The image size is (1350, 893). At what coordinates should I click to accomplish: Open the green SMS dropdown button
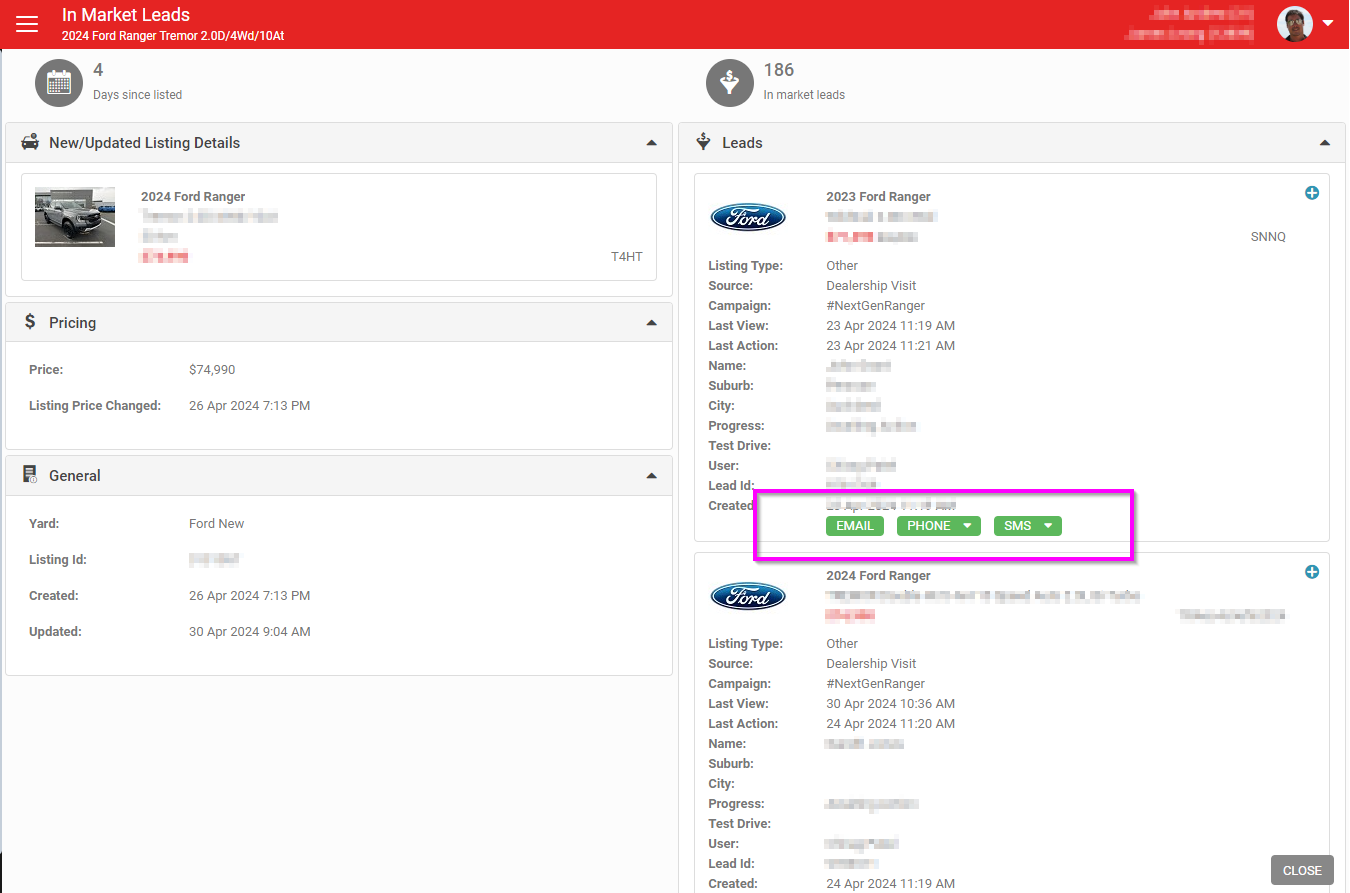coord(1028,526)
